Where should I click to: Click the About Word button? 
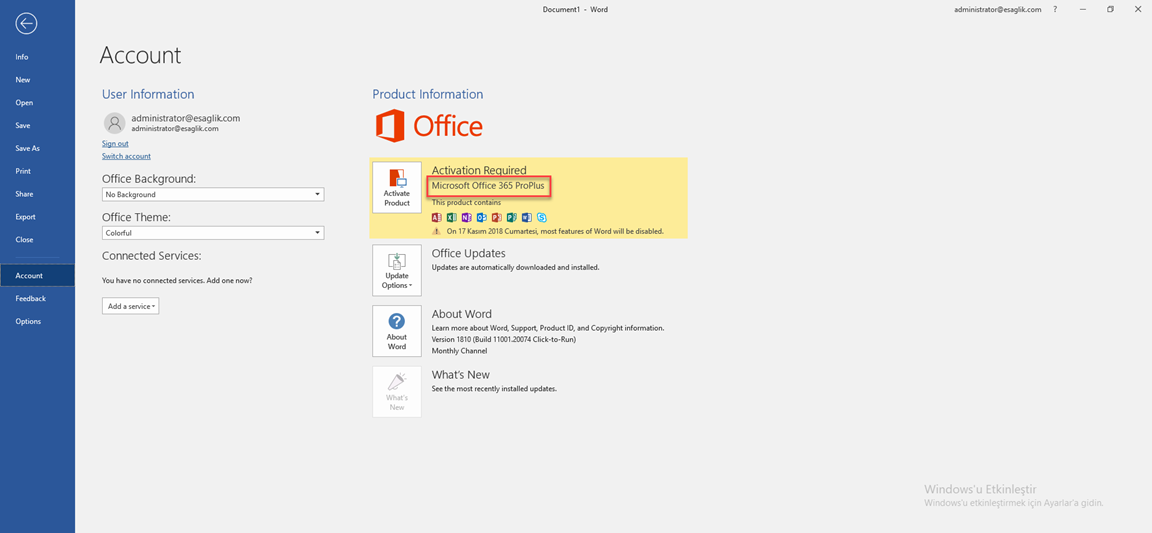click(x=397, y=331)
